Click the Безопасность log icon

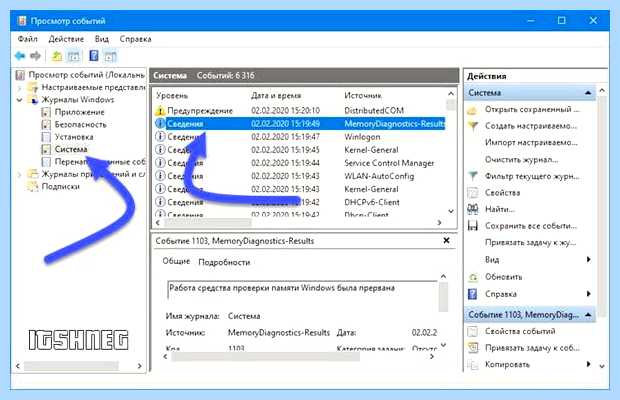pos(46,125)
